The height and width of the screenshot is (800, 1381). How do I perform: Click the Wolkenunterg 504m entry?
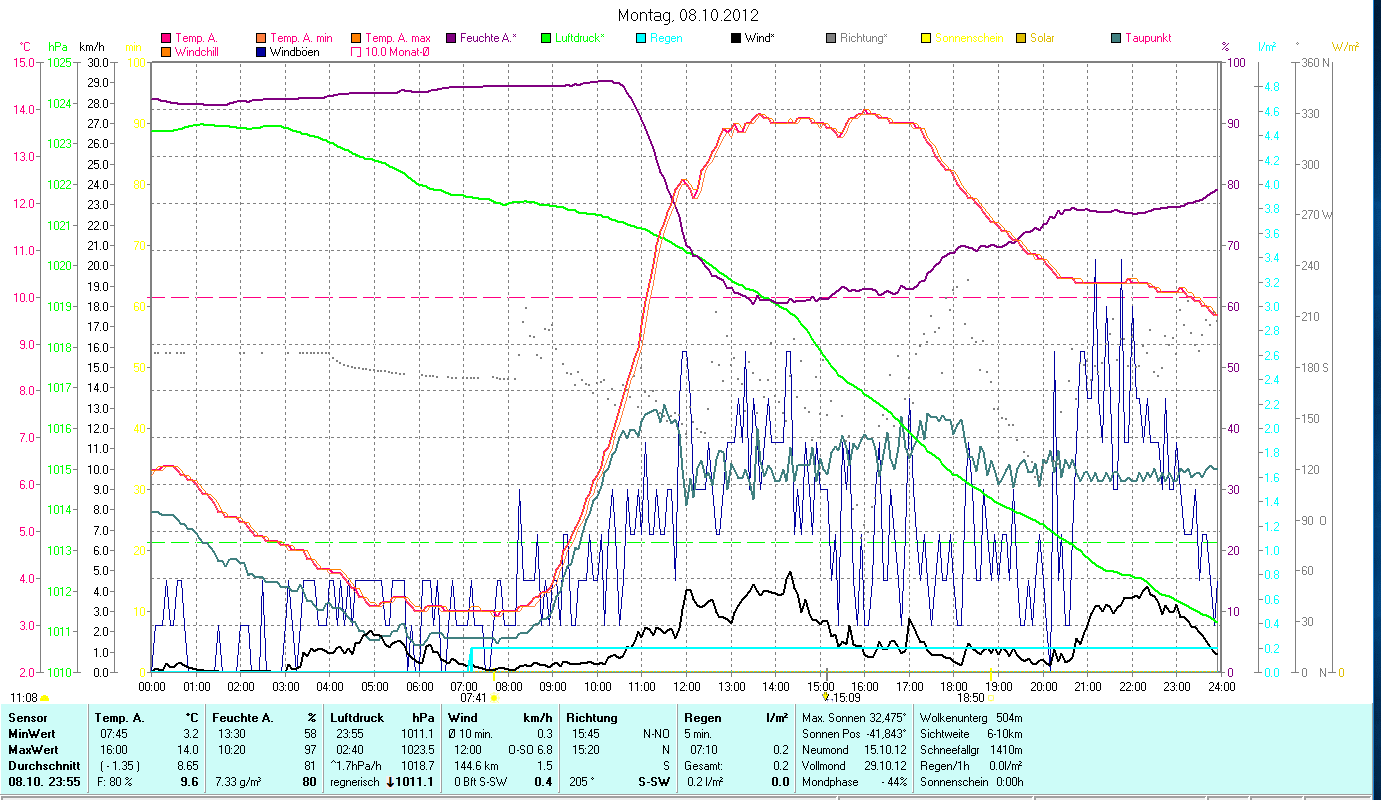tap(970, 718)
